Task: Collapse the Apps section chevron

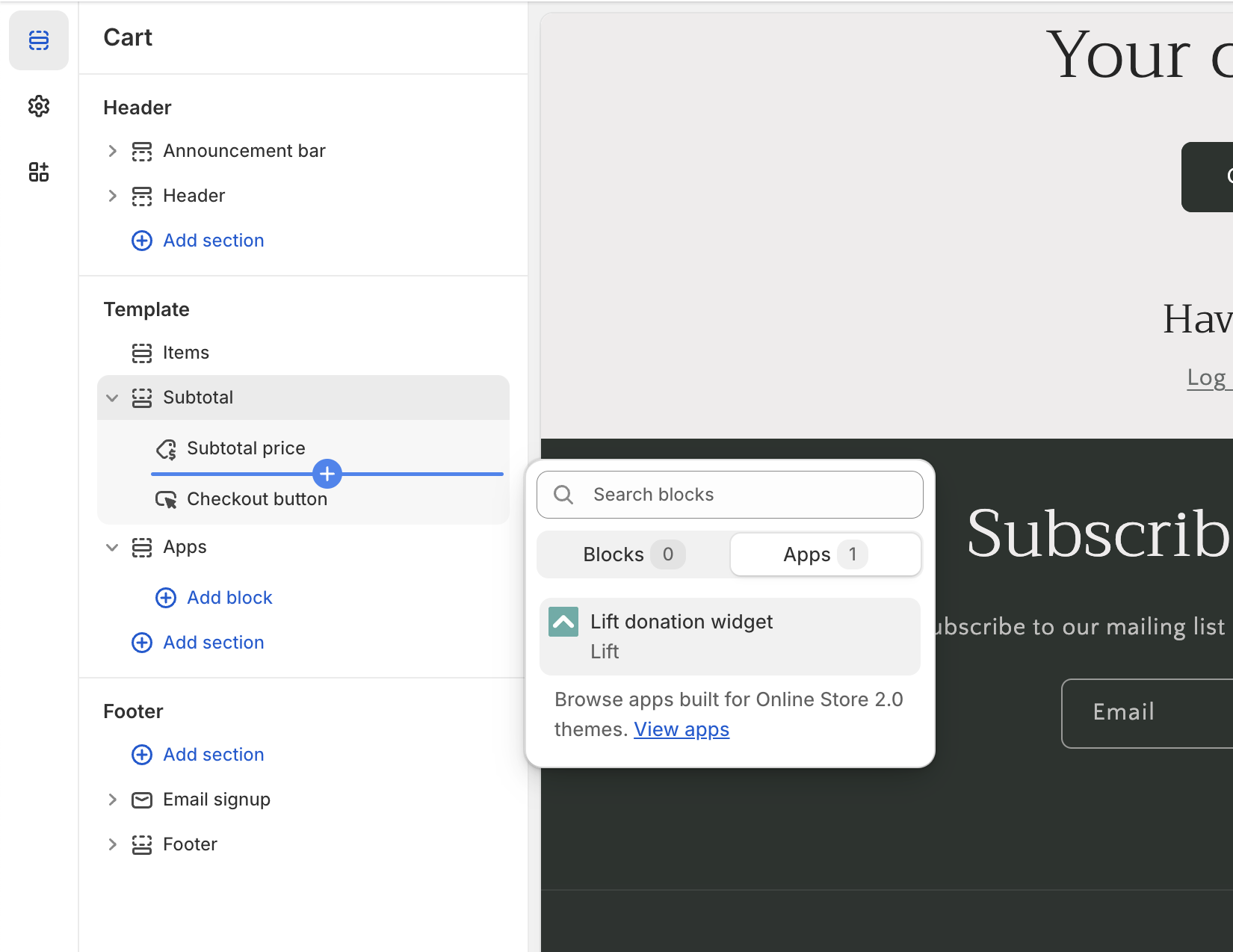Action: click(x=112, y=547)
